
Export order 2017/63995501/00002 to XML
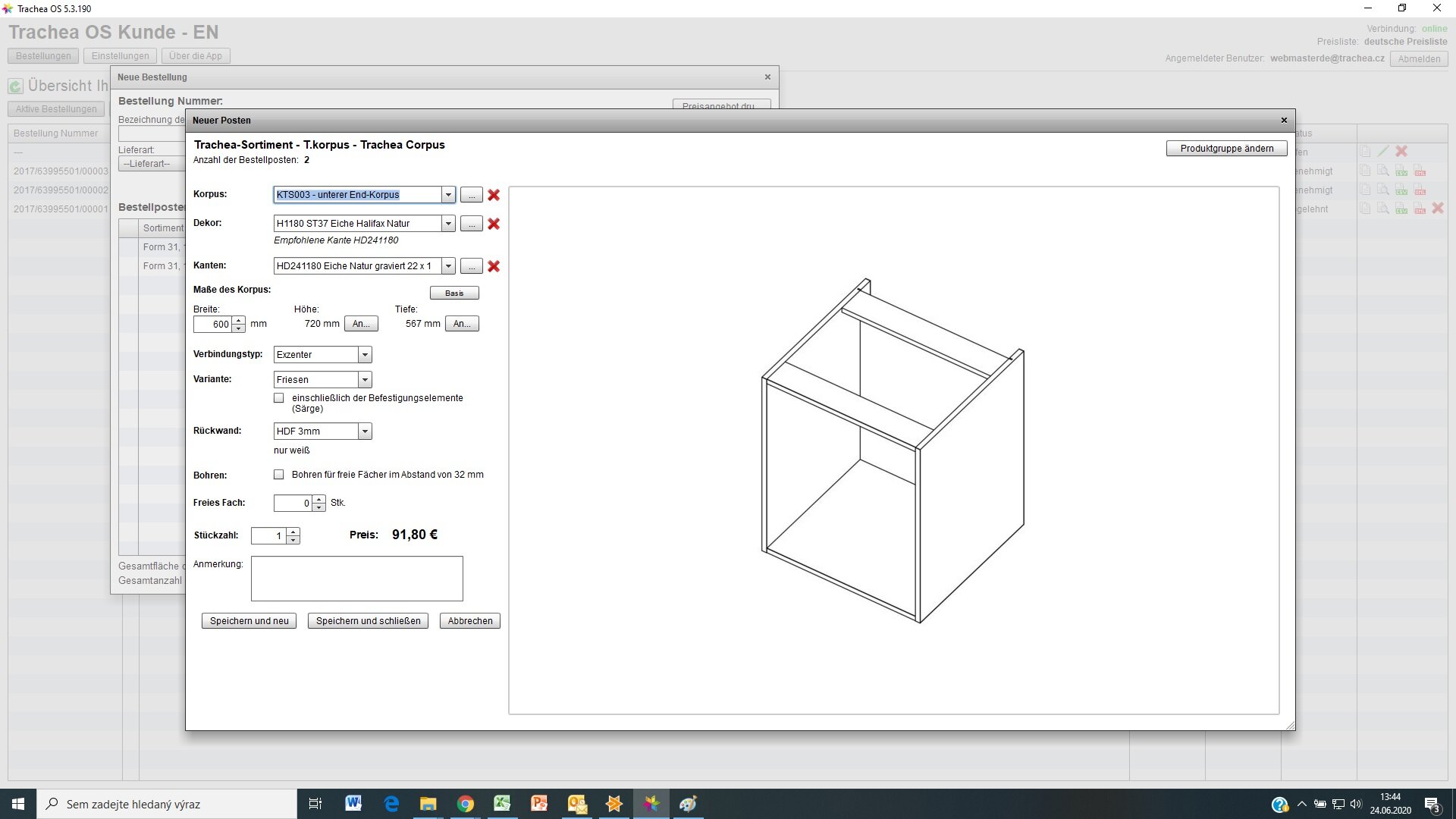1420,190
